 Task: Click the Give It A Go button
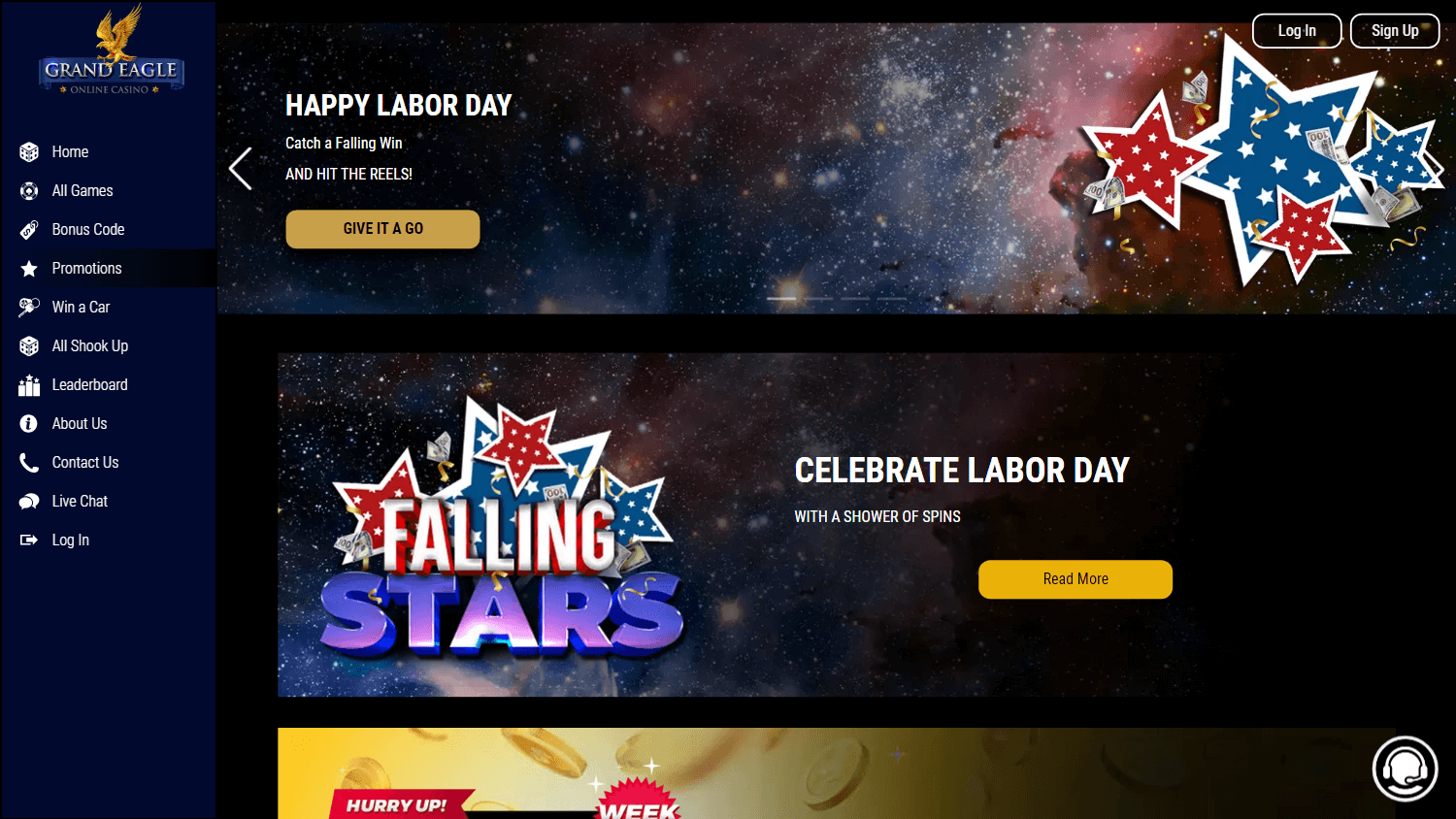pos(382,229)
